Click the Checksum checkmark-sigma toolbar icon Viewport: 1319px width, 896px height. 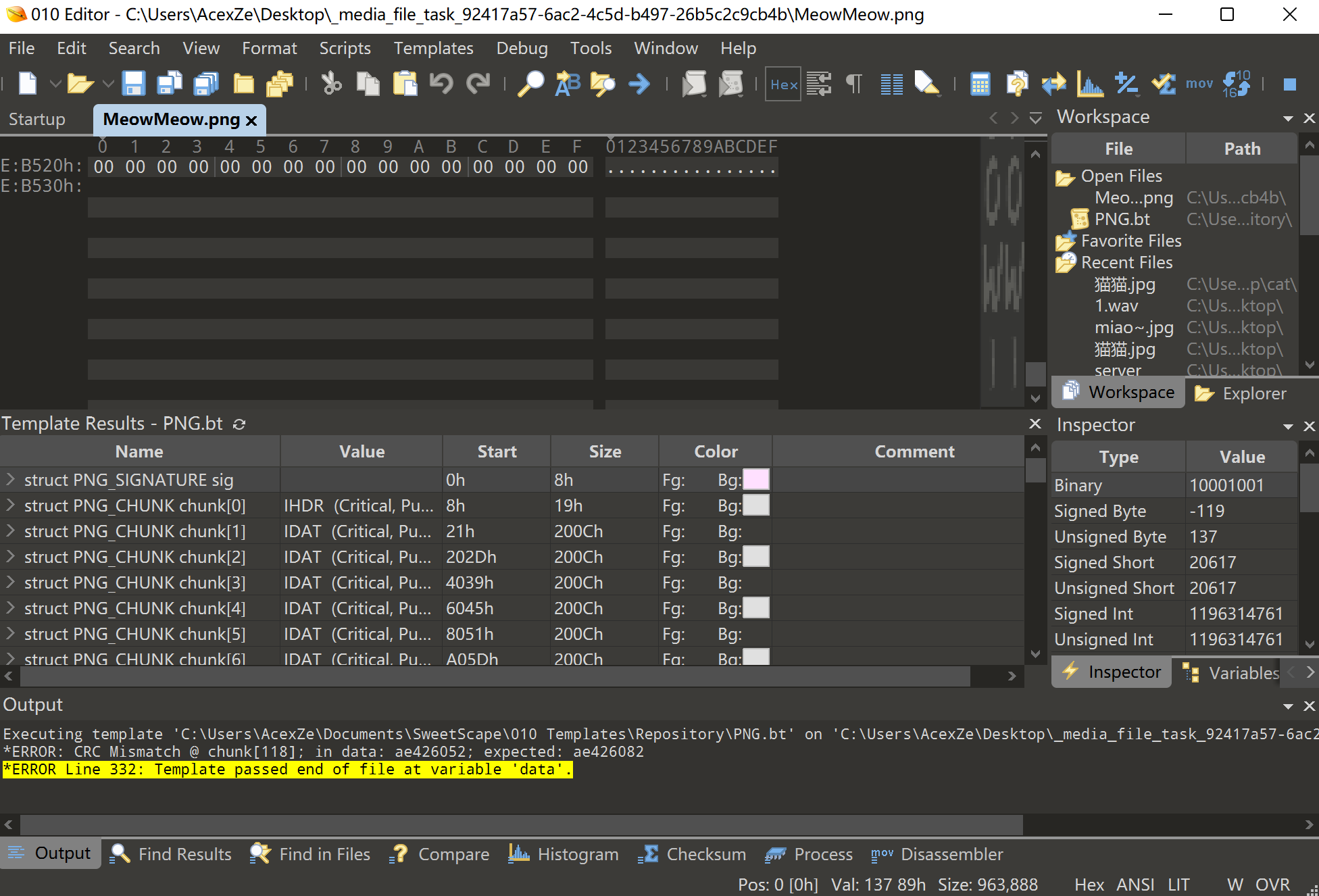point(1163,84)
